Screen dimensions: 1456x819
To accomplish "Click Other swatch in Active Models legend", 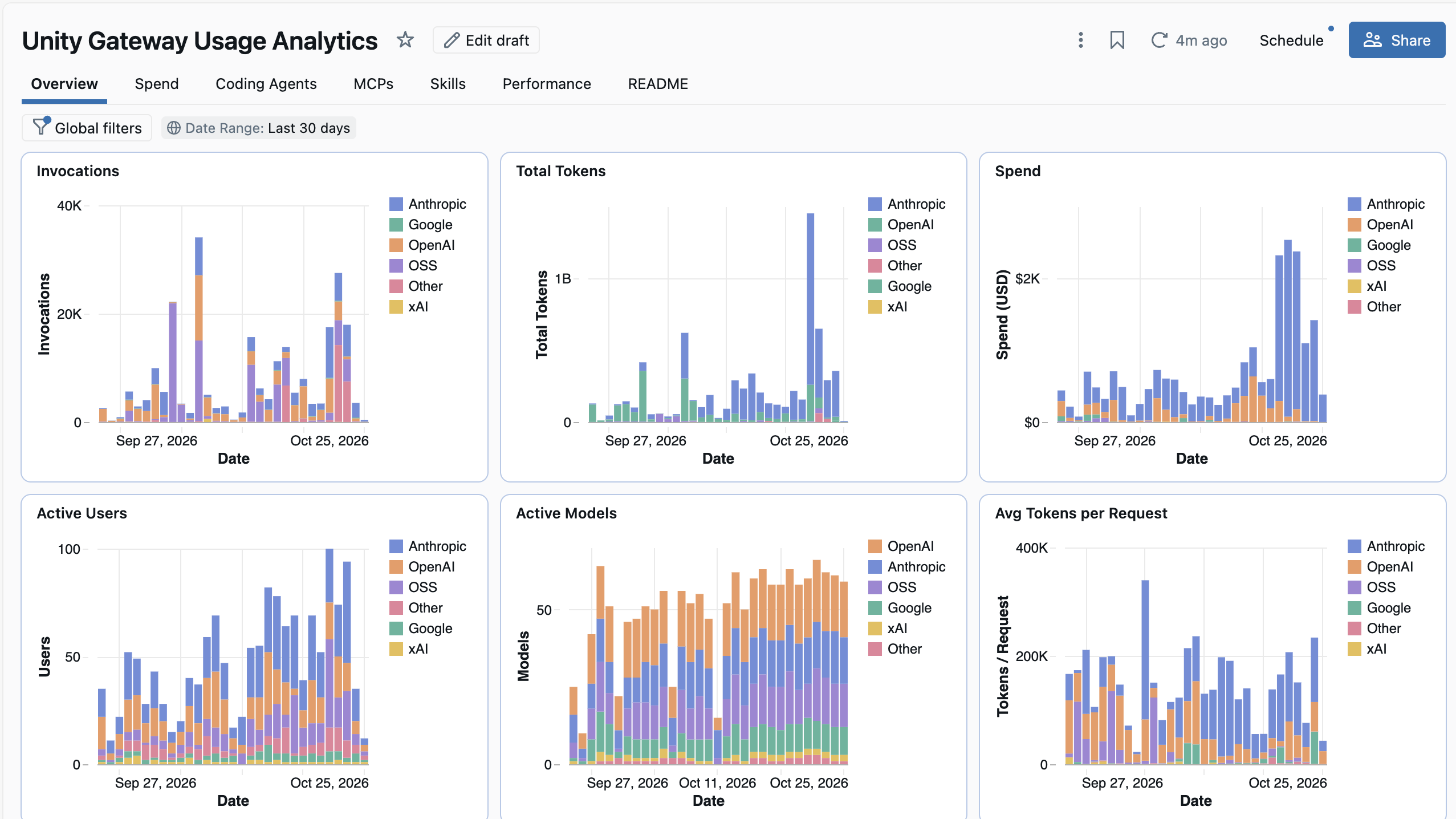I will click(x=875, y=649).
